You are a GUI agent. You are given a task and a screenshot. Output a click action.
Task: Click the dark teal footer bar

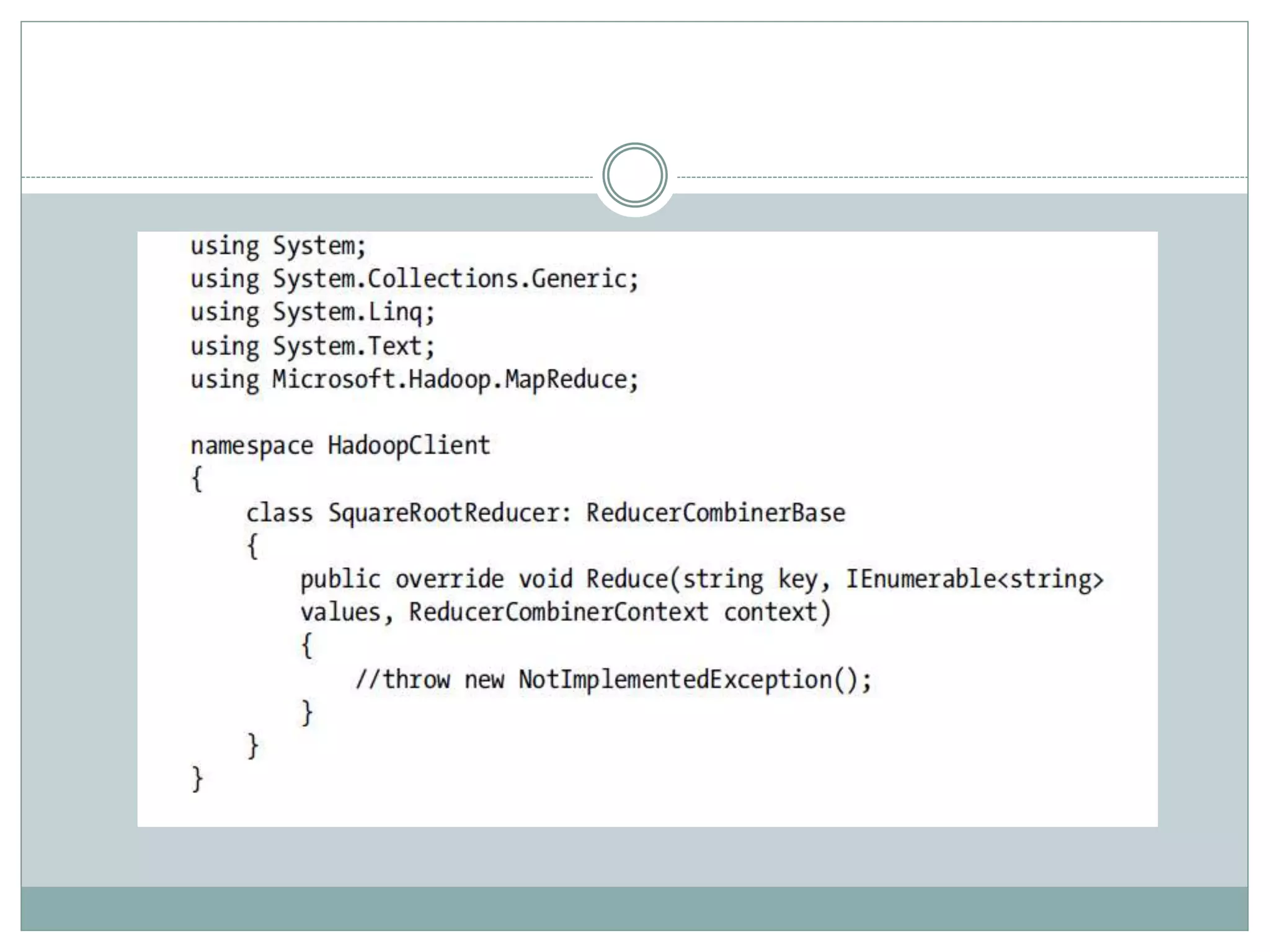click(634, 909)
